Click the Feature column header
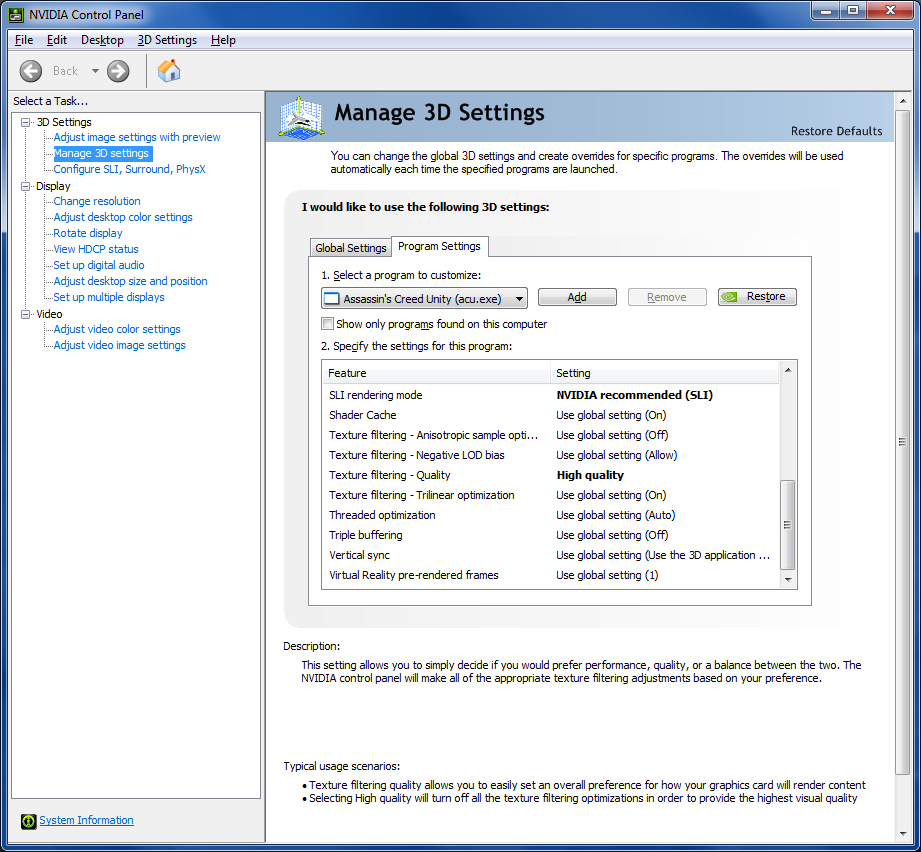 pyautogui.click(x=436, y=373)
